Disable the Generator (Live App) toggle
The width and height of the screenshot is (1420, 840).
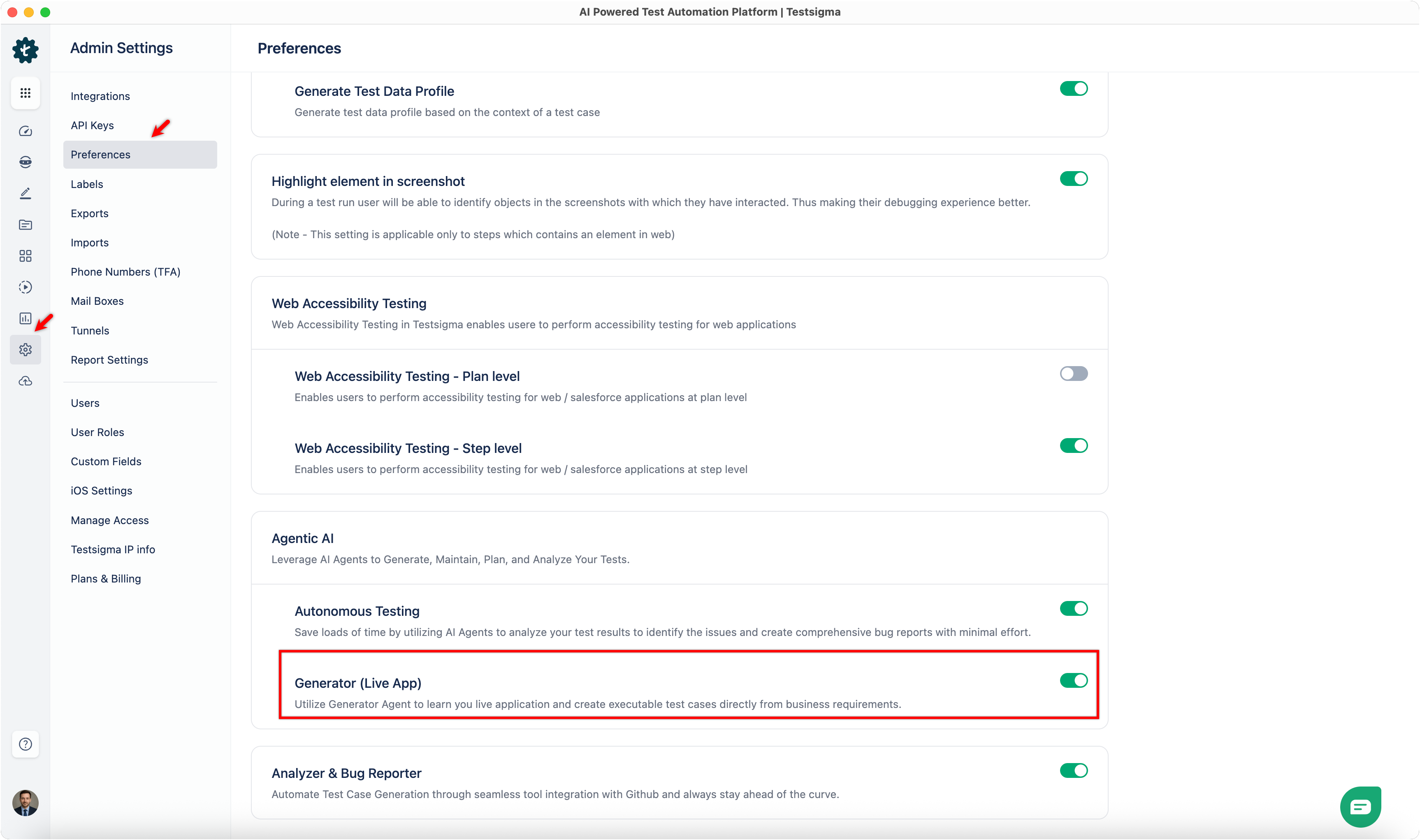point(1073,680)
